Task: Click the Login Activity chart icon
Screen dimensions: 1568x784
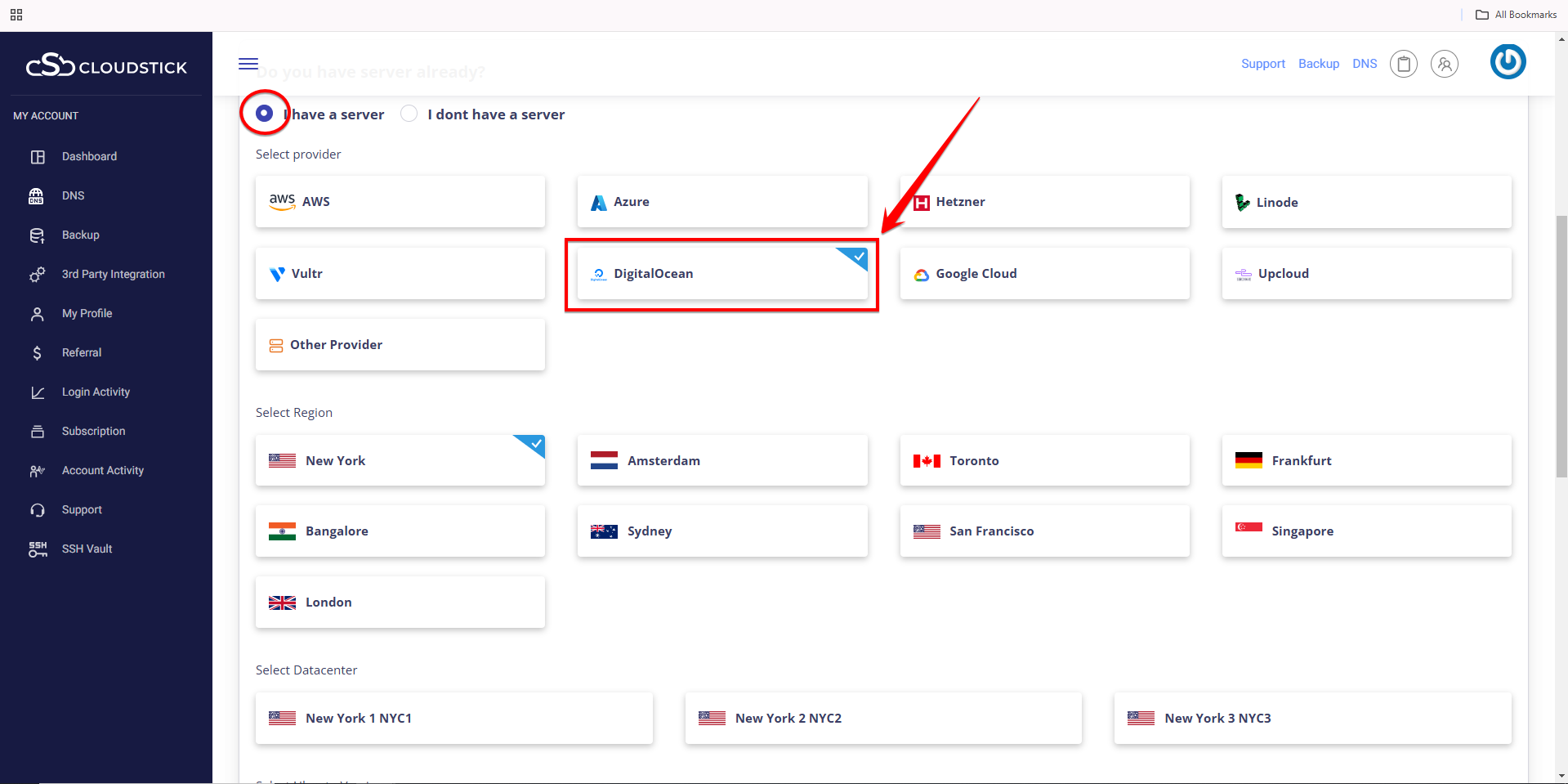Action: (x=38, y=392)
